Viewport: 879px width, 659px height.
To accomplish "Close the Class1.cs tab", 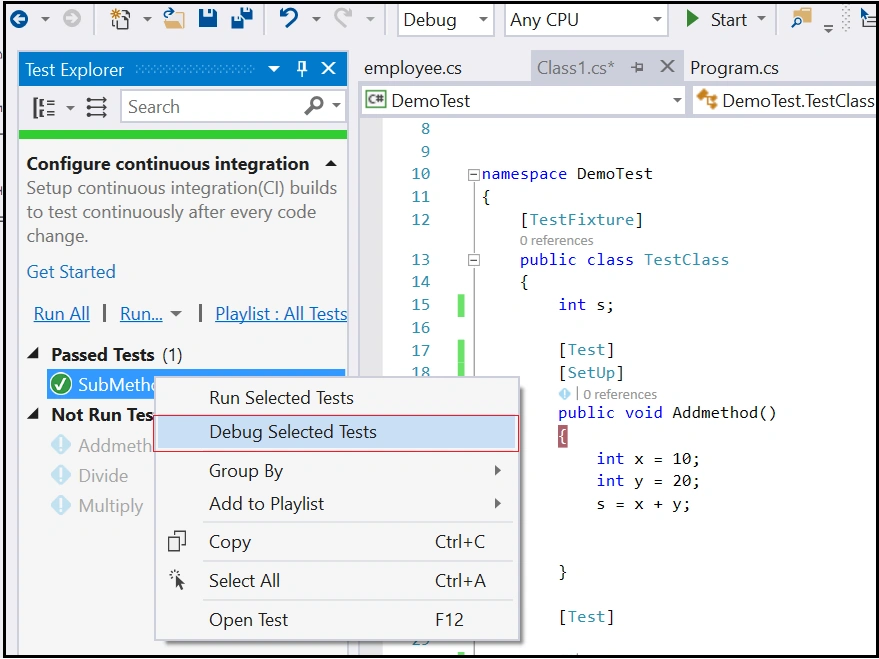I will pos(667,67).
